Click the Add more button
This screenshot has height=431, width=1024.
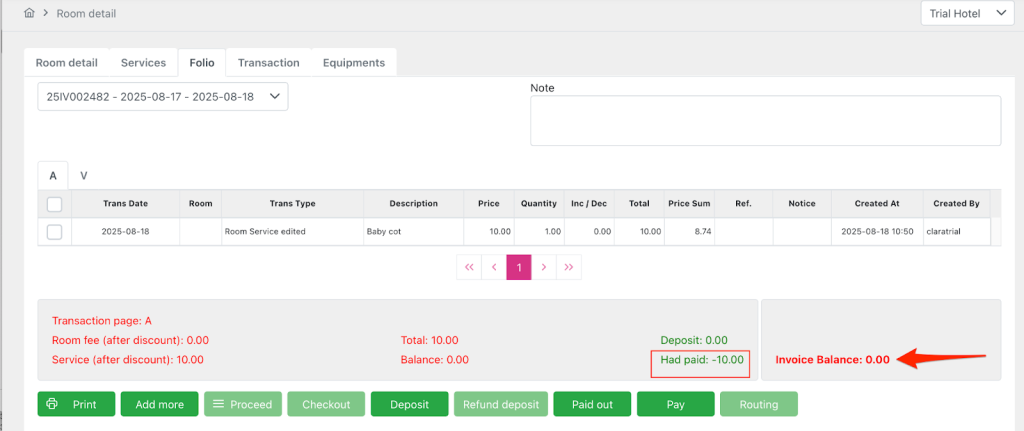coord(160,404)
